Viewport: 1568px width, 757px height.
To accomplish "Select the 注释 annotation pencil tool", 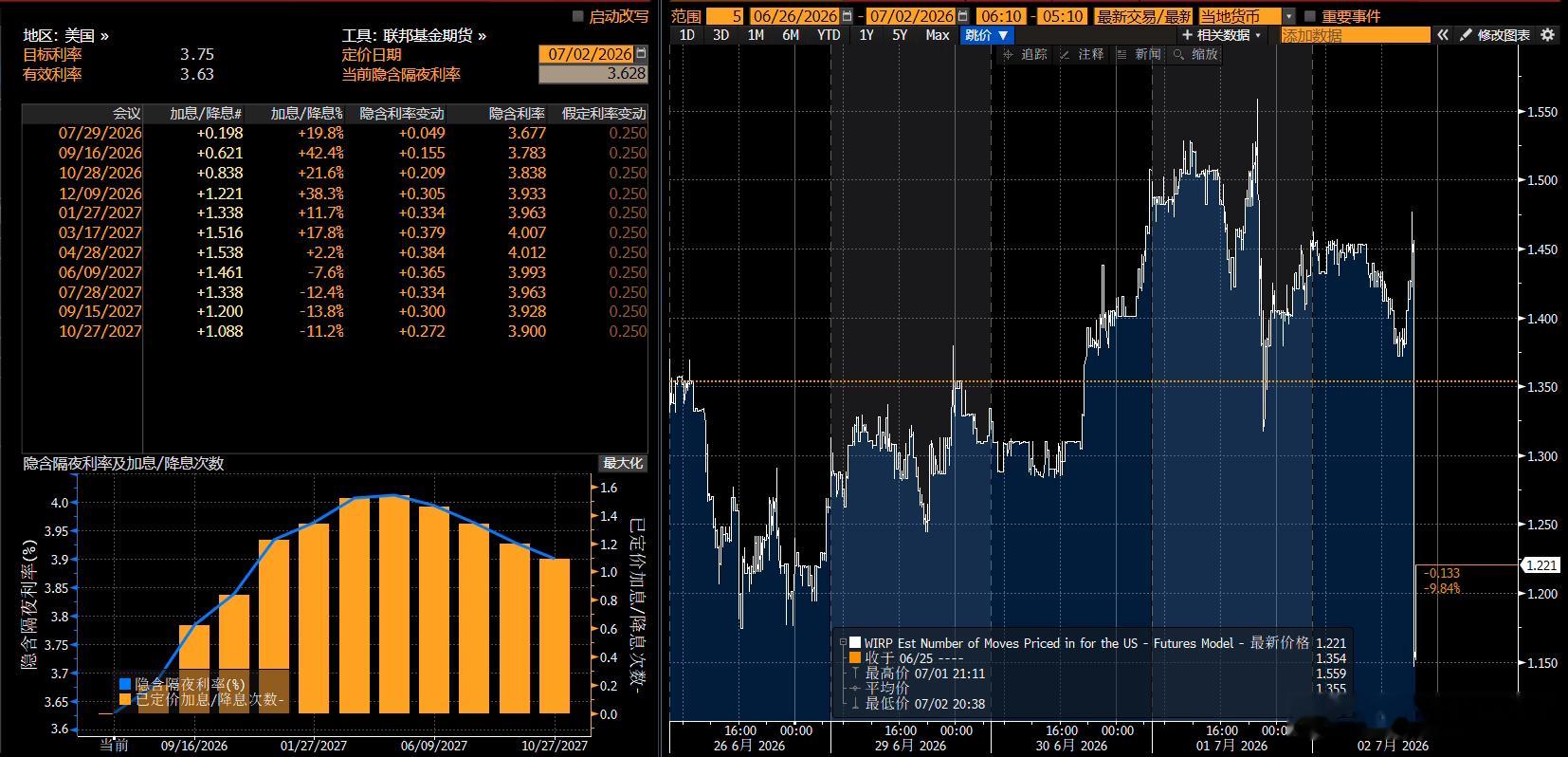I will [1082, 55].
